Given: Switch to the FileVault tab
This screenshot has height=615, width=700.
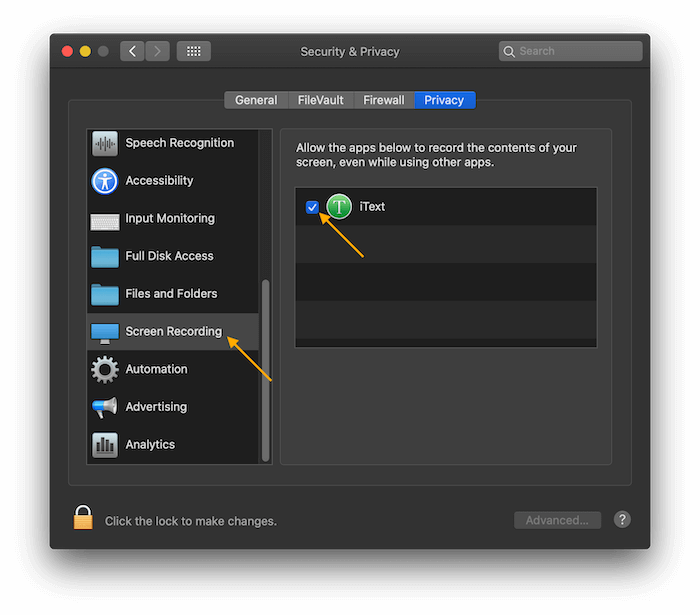Looking at the screenshot, I should tap(321, 100).
